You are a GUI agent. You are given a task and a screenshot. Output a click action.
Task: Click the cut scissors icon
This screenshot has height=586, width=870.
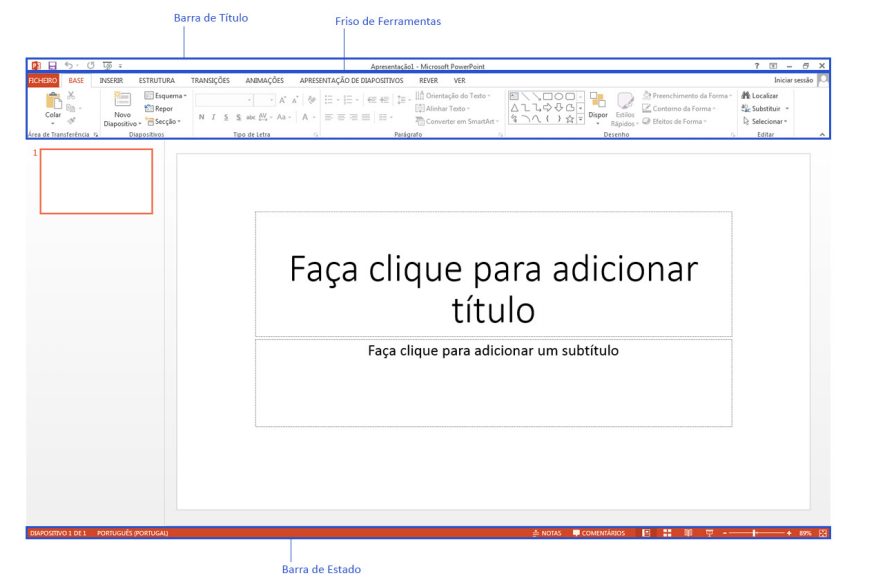click(71, 95)
